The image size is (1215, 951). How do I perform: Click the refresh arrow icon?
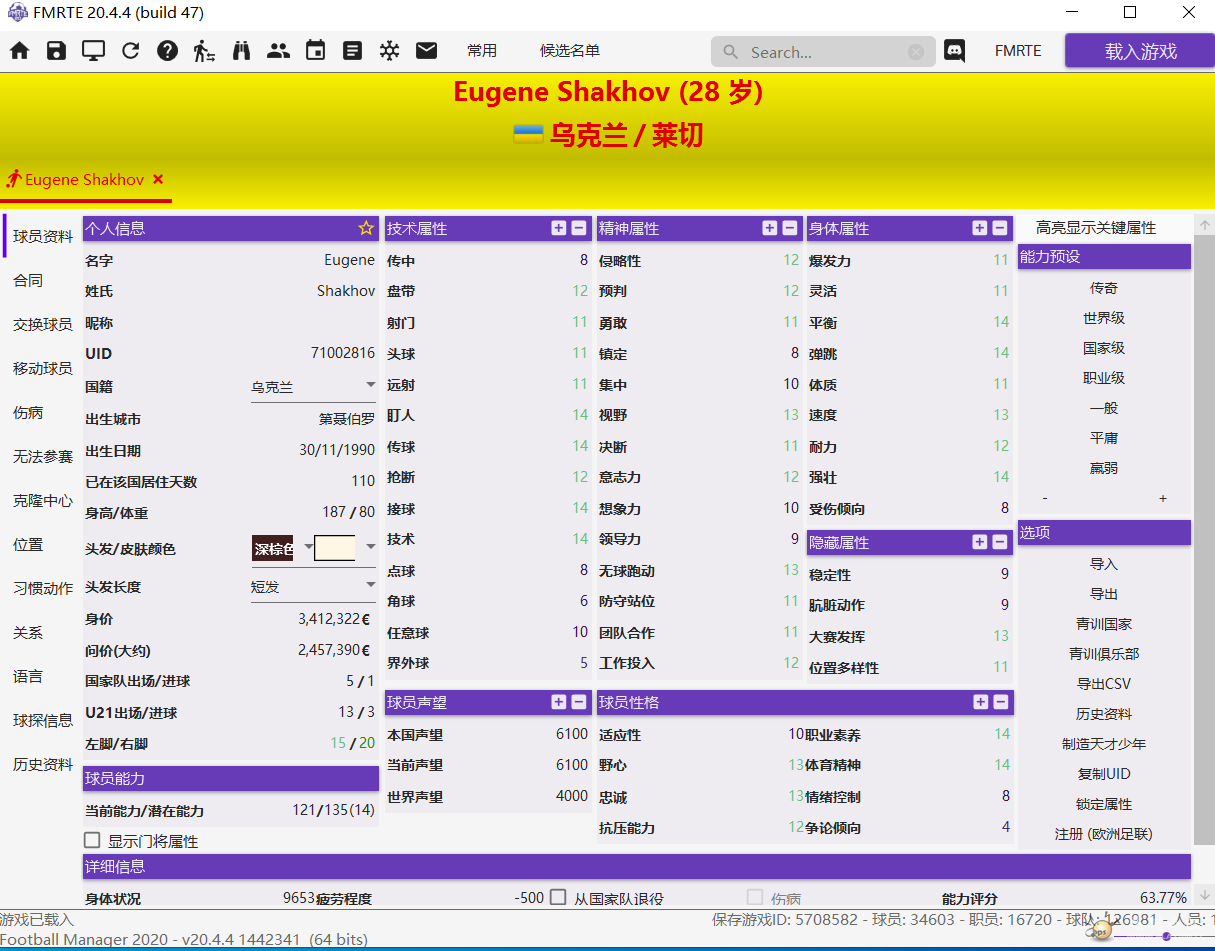coord(130,51)
